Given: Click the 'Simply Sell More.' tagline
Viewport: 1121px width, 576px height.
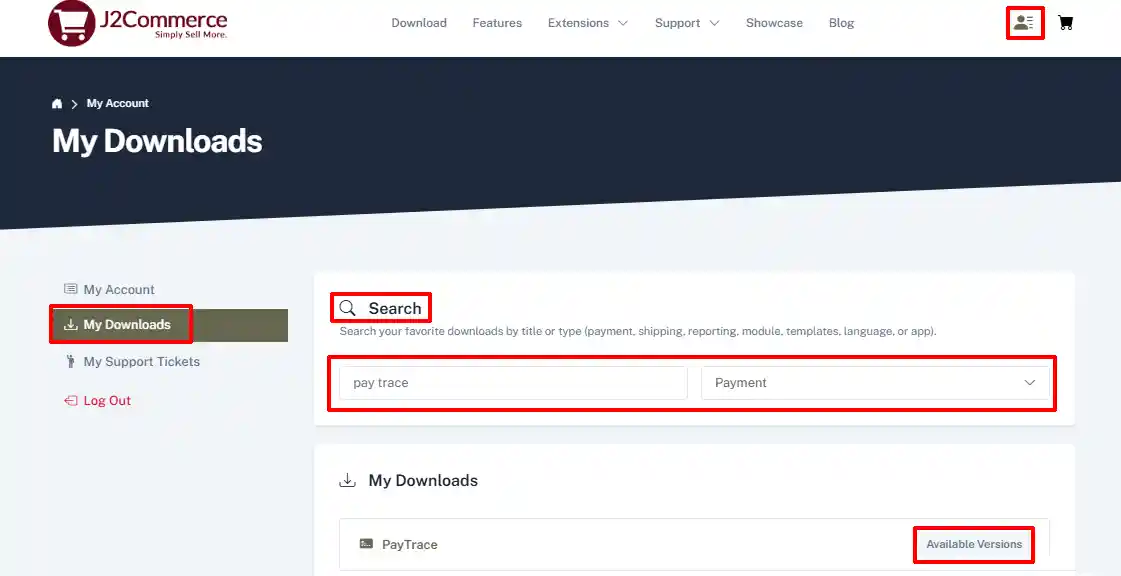Looking at the screenshot, I should 191,34.
